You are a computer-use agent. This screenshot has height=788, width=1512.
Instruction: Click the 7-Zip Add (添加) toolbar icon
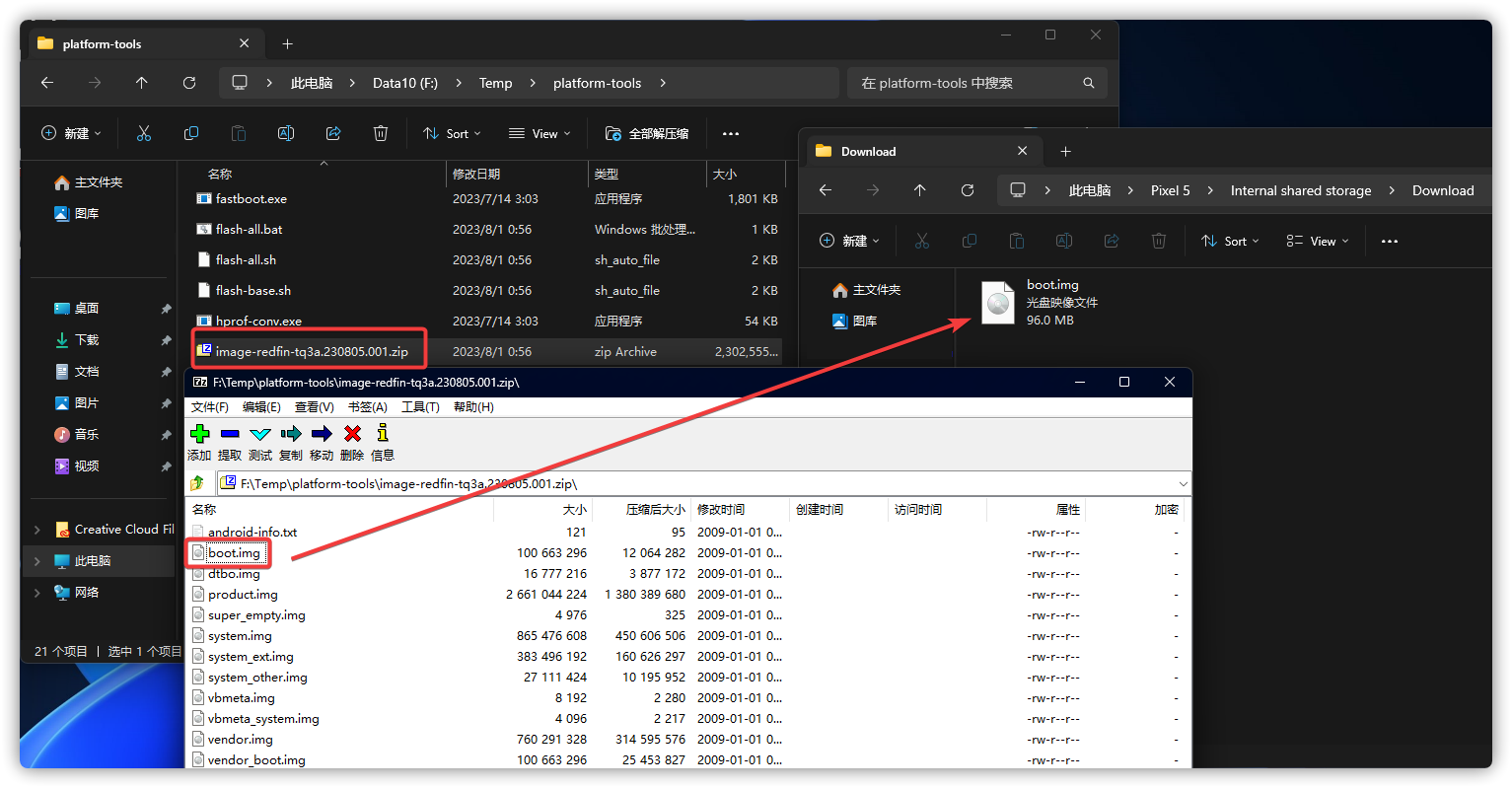click(x=199, y=434)
